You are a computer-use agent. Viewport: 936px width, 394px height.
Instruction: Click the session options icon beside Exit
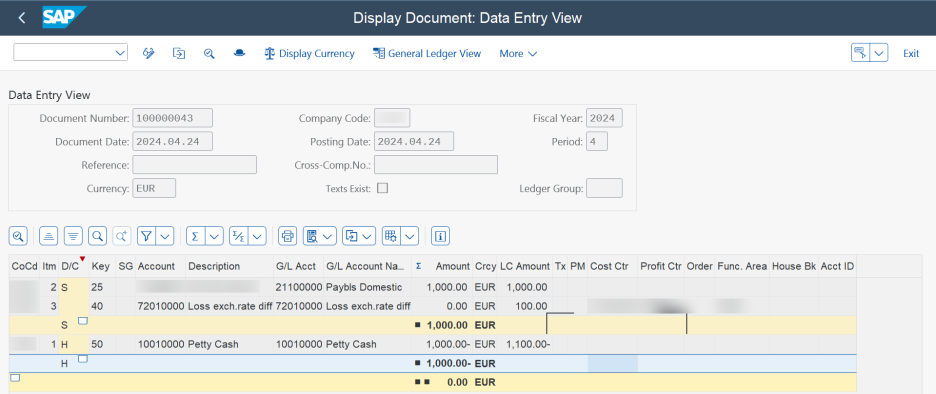coord(860,53)
